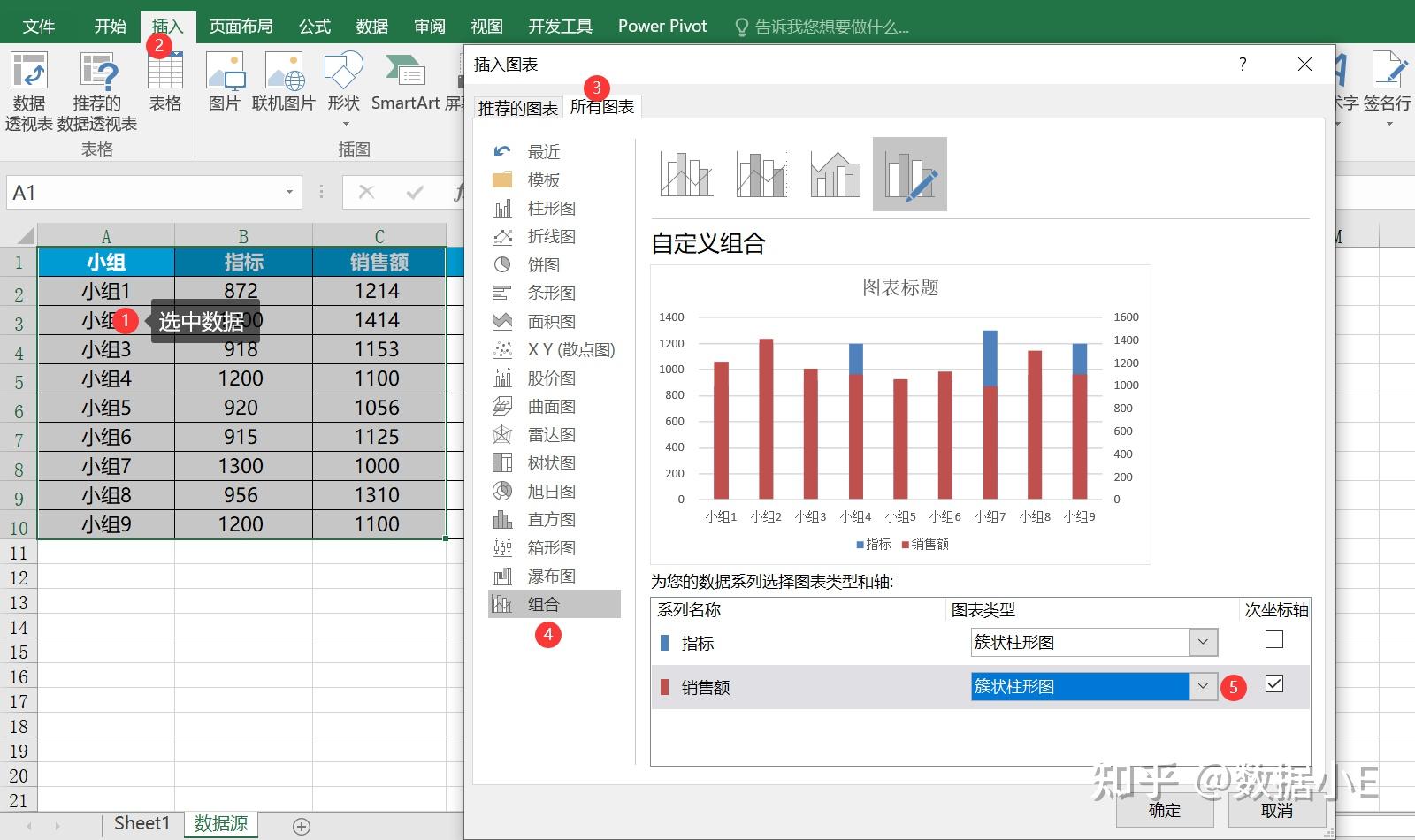This screenshot has width=1415, height=840.
Task: Confirm with the 确定 button
Action: point(1164,810)
